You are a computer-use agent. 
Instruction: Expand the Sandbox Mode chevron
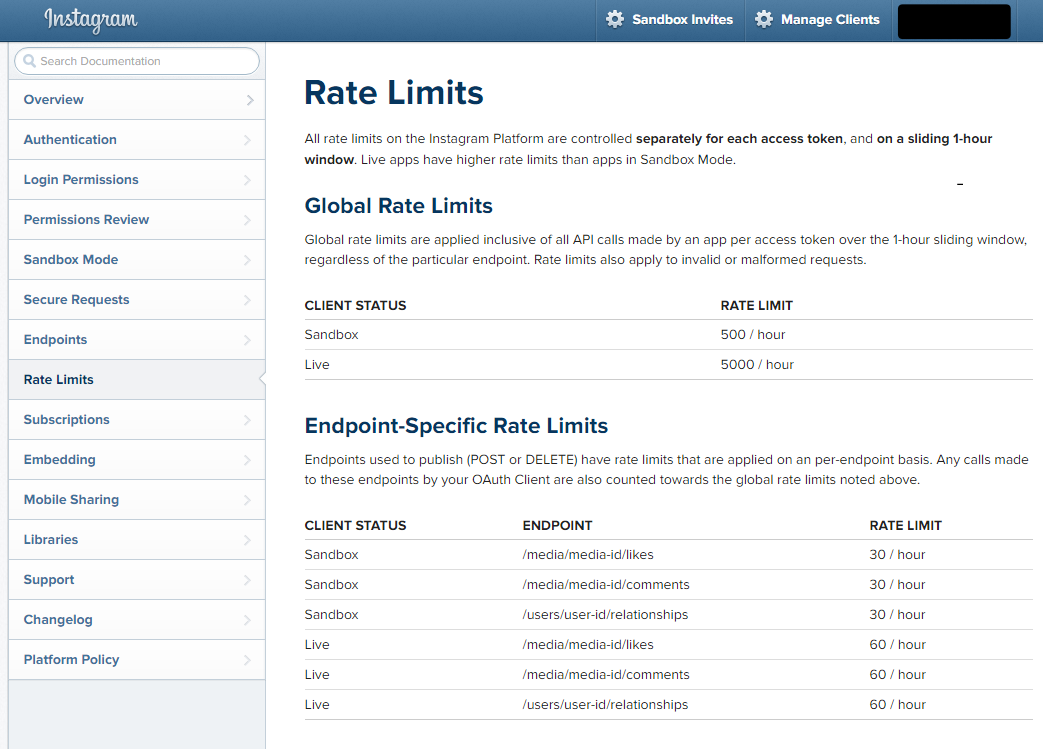click(247, 259)
